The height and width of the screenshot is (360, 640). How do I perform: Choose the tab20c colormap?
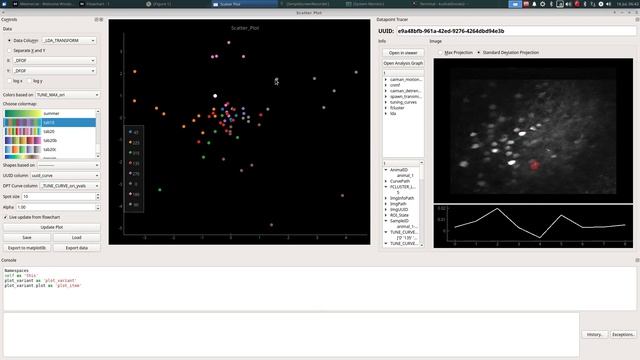tap(49, 149)
